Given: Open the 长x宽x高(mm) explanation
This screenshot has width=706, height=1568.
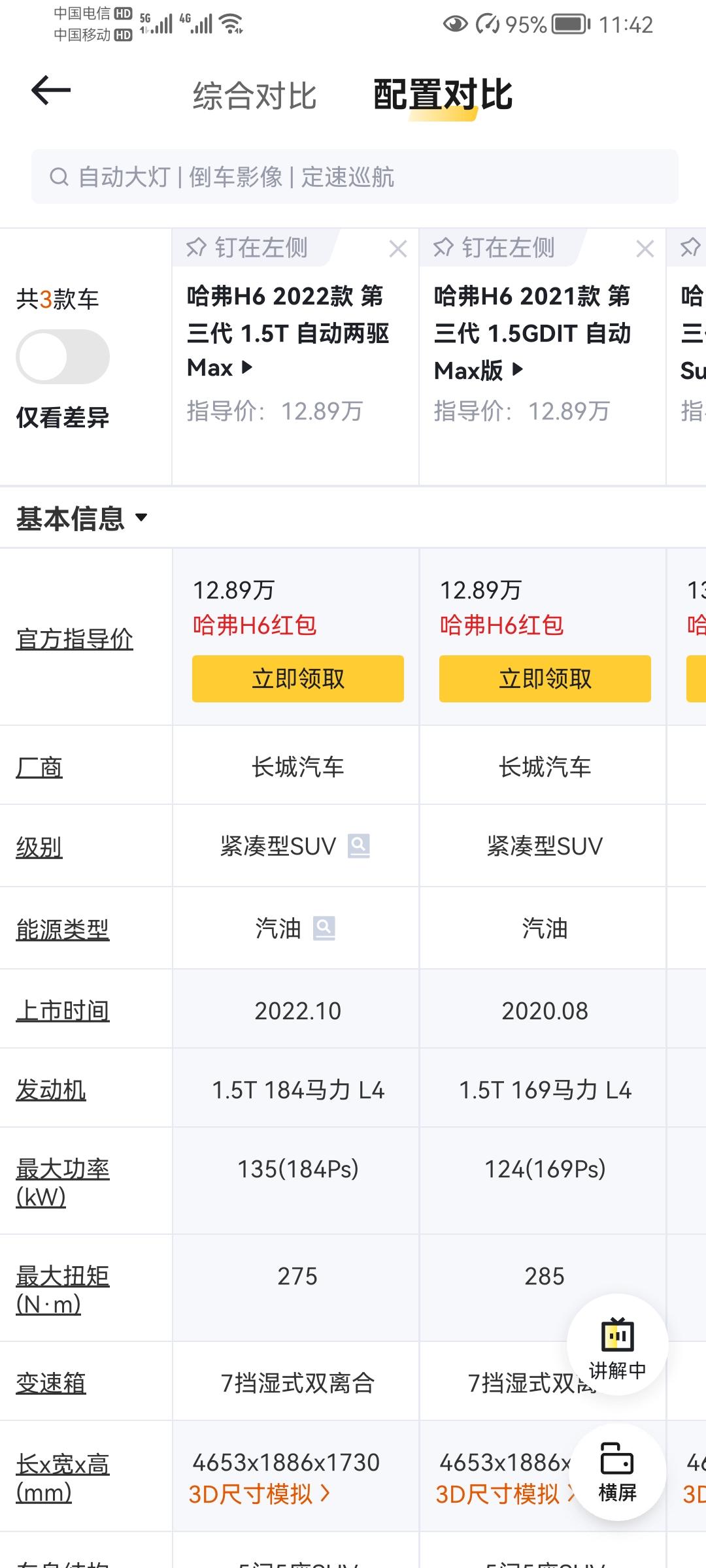Looking at the screenshot, I should (x=63, y=1478).
